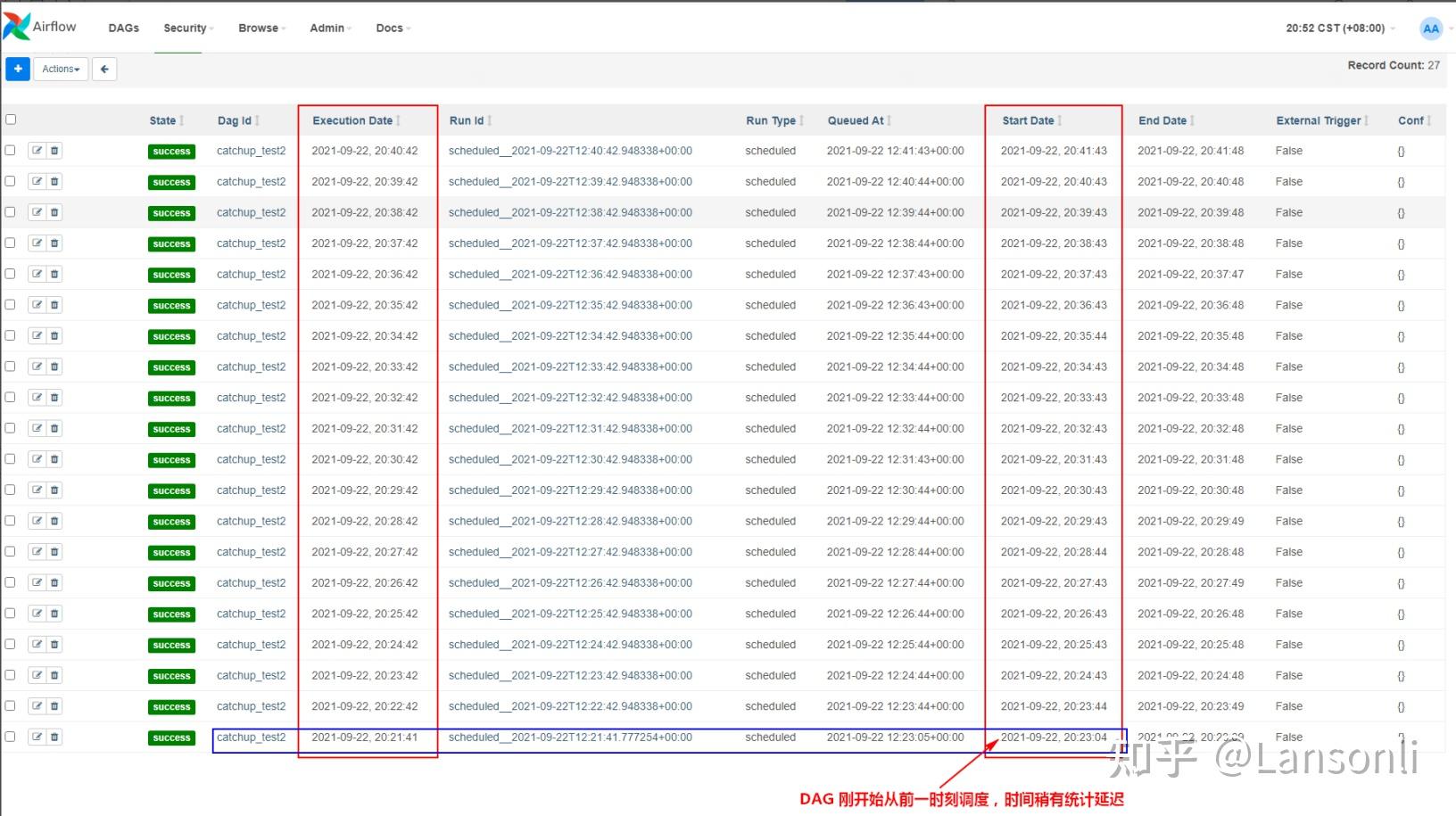Click Execution Date 2021-09-22, 20:26:42
Viewport: 1456px width, 816px height.
click(x=364, y=583)
